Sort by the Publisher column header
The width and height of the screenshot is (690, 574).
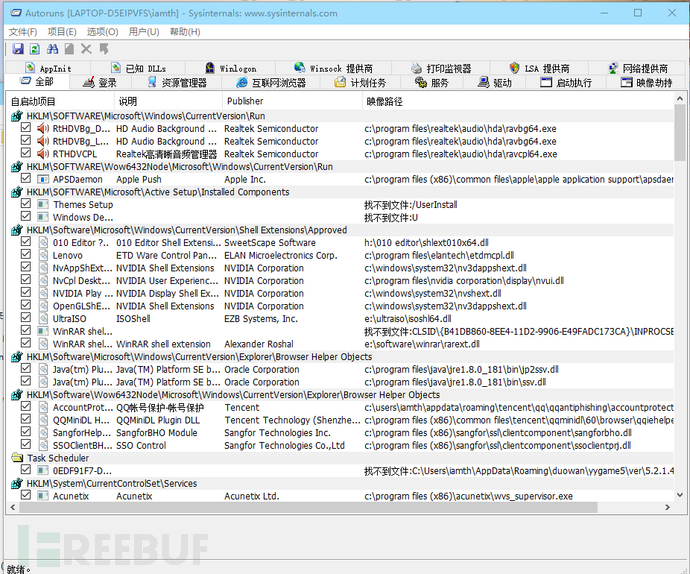click(x=246, y=101)
